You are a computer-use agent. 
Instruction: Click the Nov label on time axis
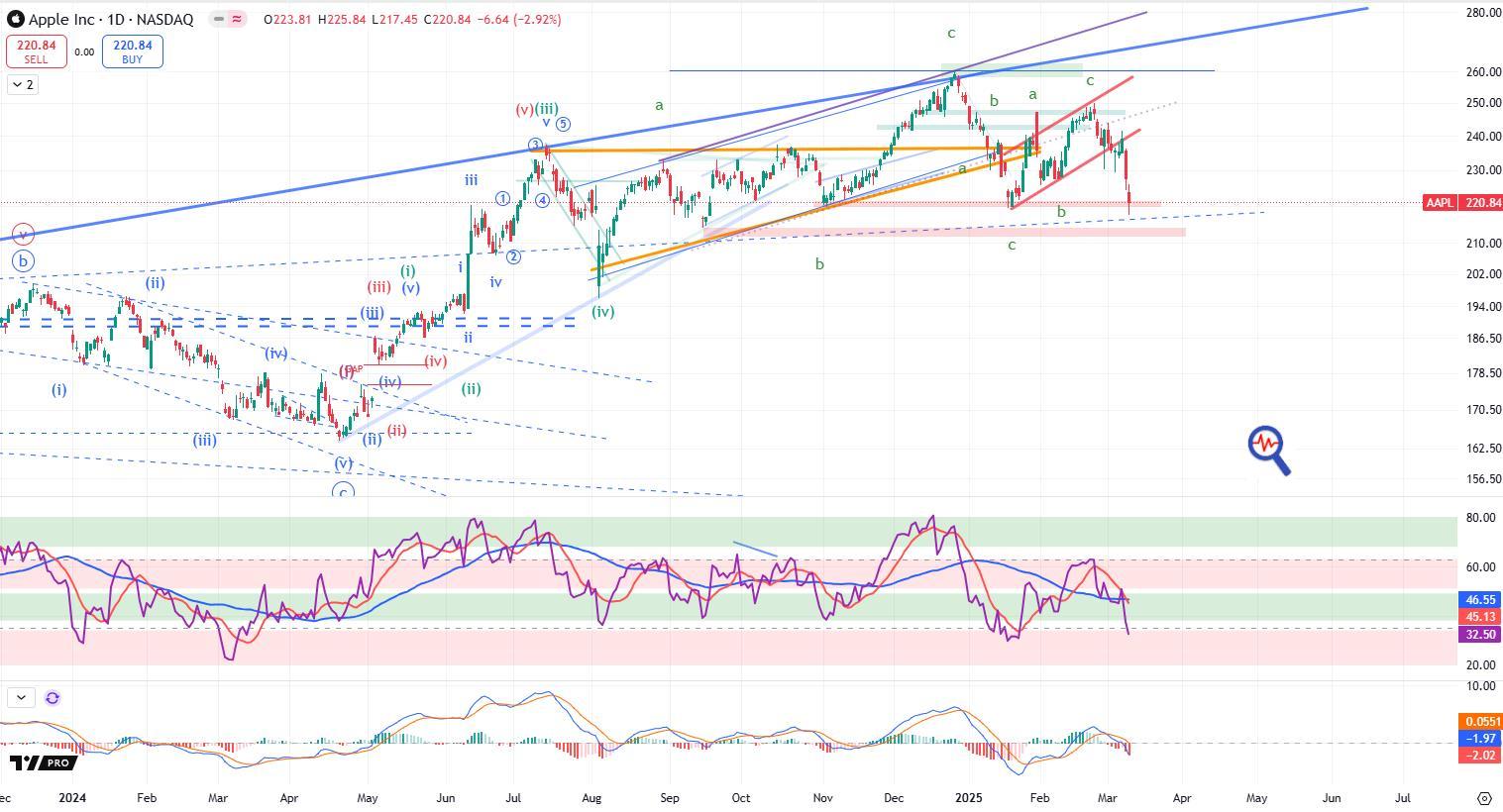tap(822, 797)
